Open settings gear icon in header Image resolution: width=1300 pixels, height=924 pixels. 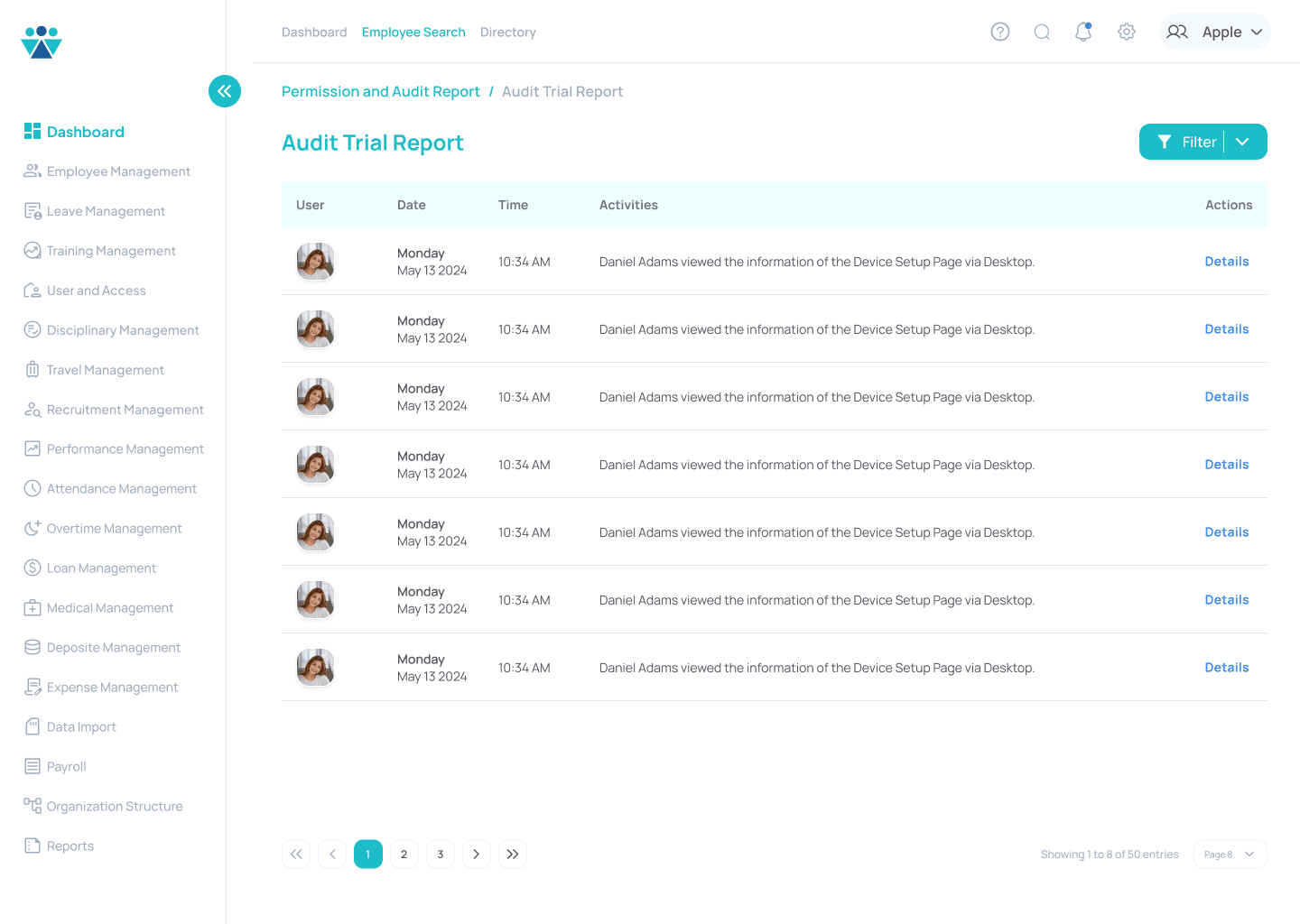click(x=1126, y=32)
